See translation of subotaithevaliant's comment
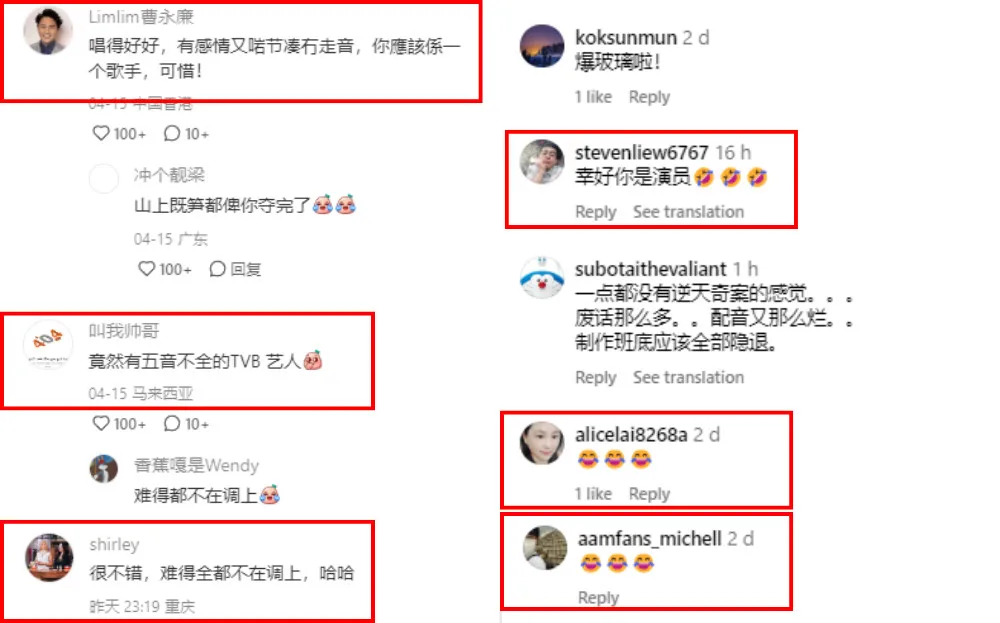The image size is (1000, 623). 688,377
